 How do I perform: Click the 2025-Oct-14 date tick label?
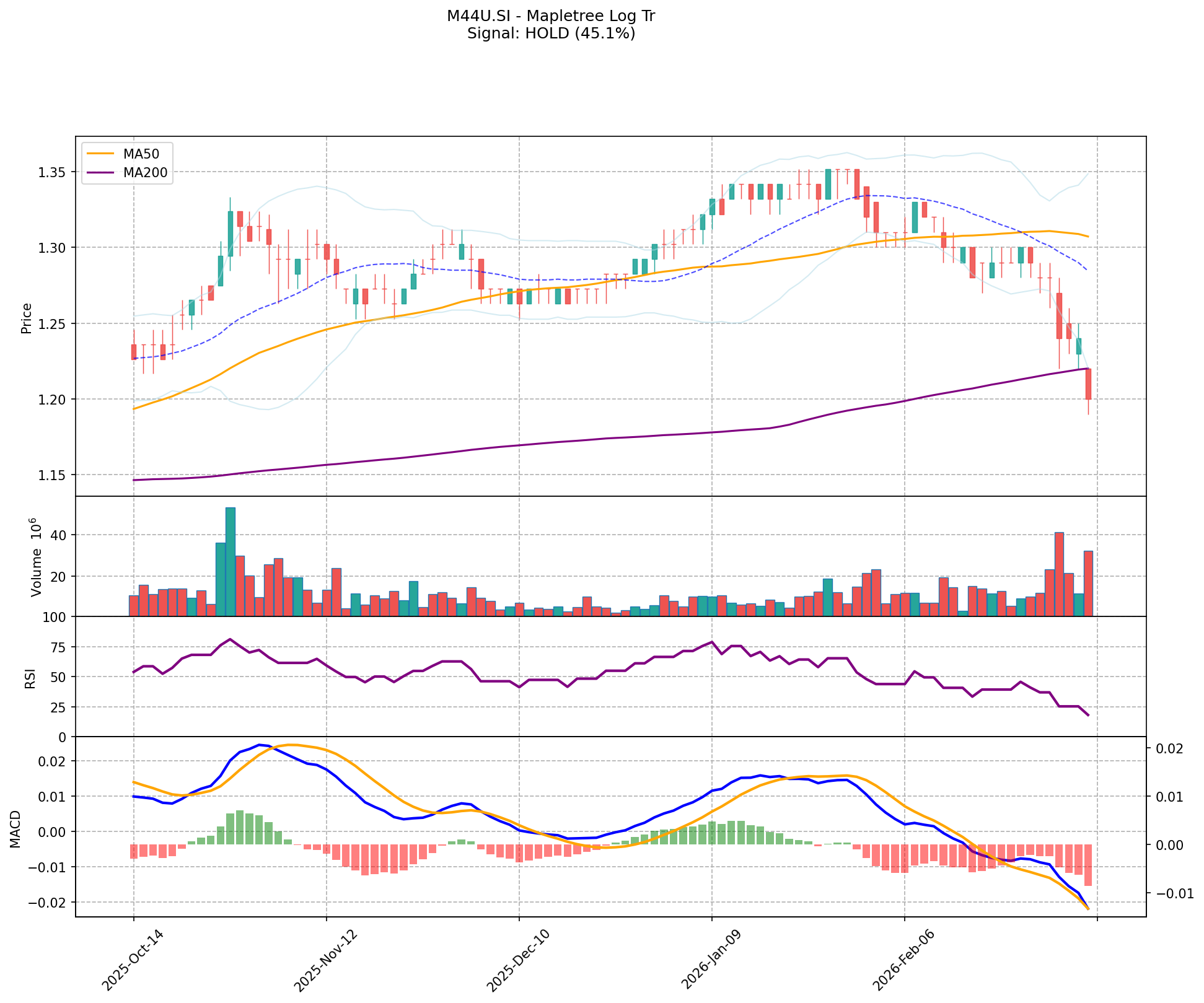(x=132, y=961)
